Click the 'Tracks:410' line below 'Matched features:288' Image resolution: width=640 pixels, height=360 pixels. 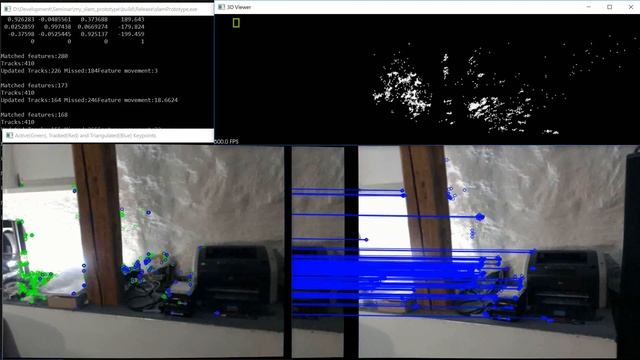[18, 63]
